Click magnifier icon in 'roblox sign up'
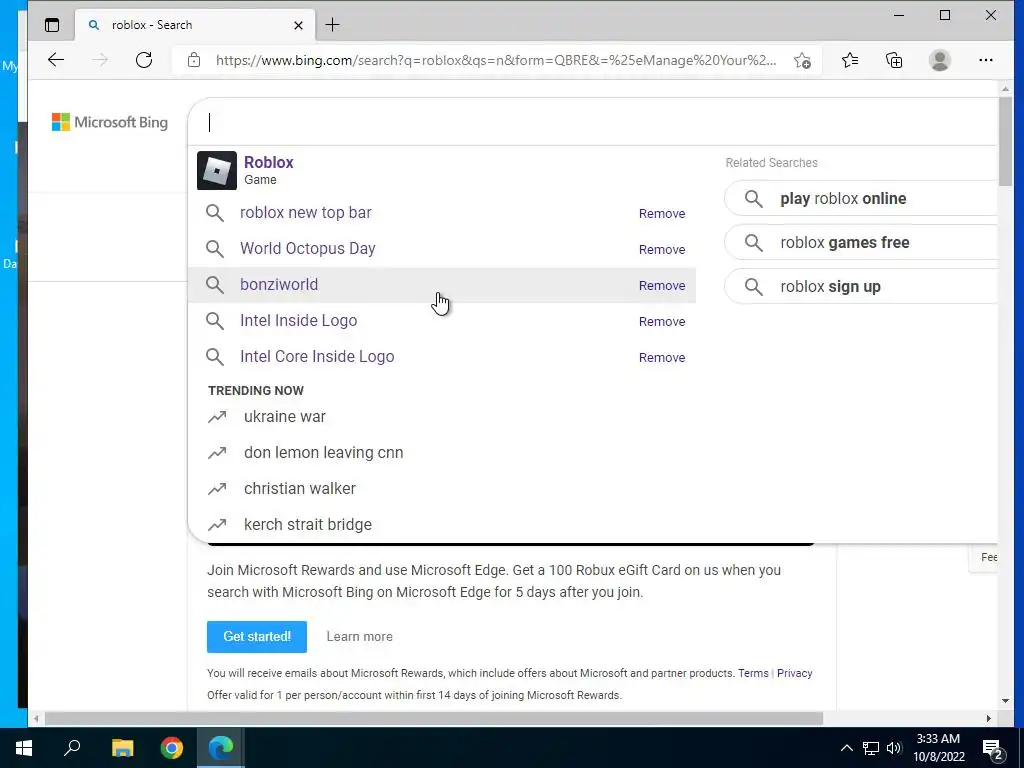The image size is (1024, 768). 754,287
